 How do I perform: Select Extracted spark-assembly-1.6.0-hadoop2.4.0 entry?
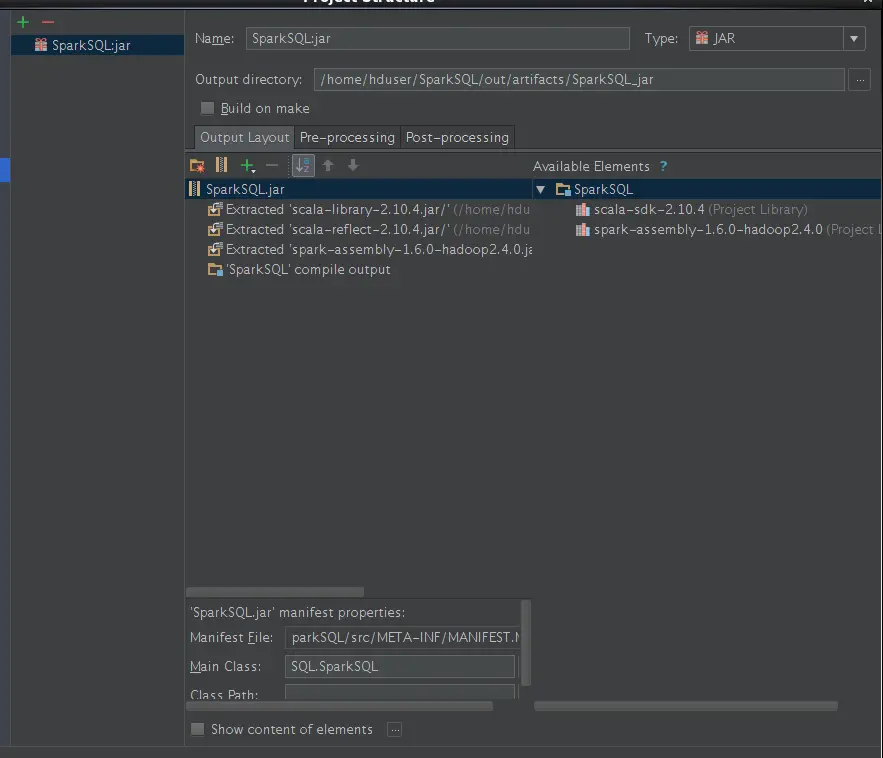369,249
